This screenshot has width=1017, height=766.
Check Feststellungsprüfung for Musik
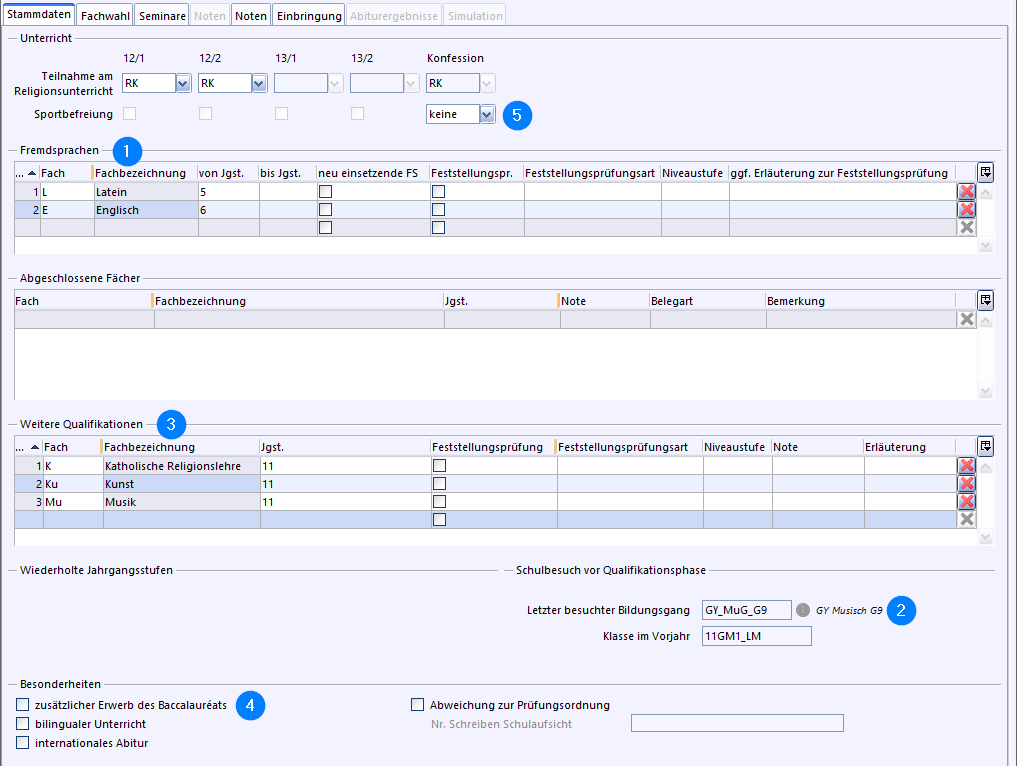[439, 501]
